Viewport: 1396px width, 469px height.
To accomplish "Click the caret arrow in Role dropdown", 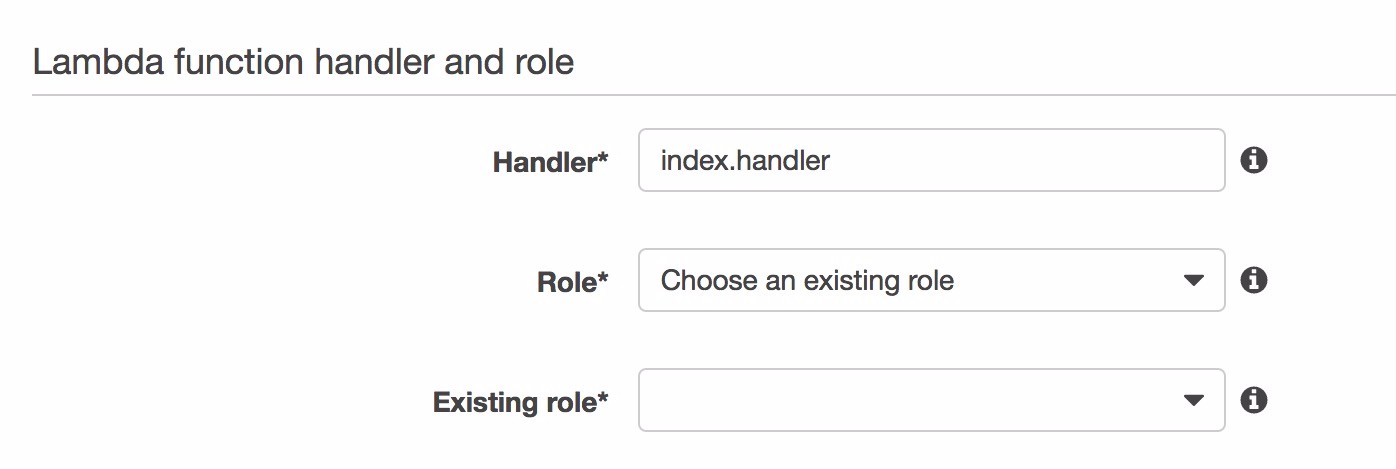I will click(x=1193, y=281).
